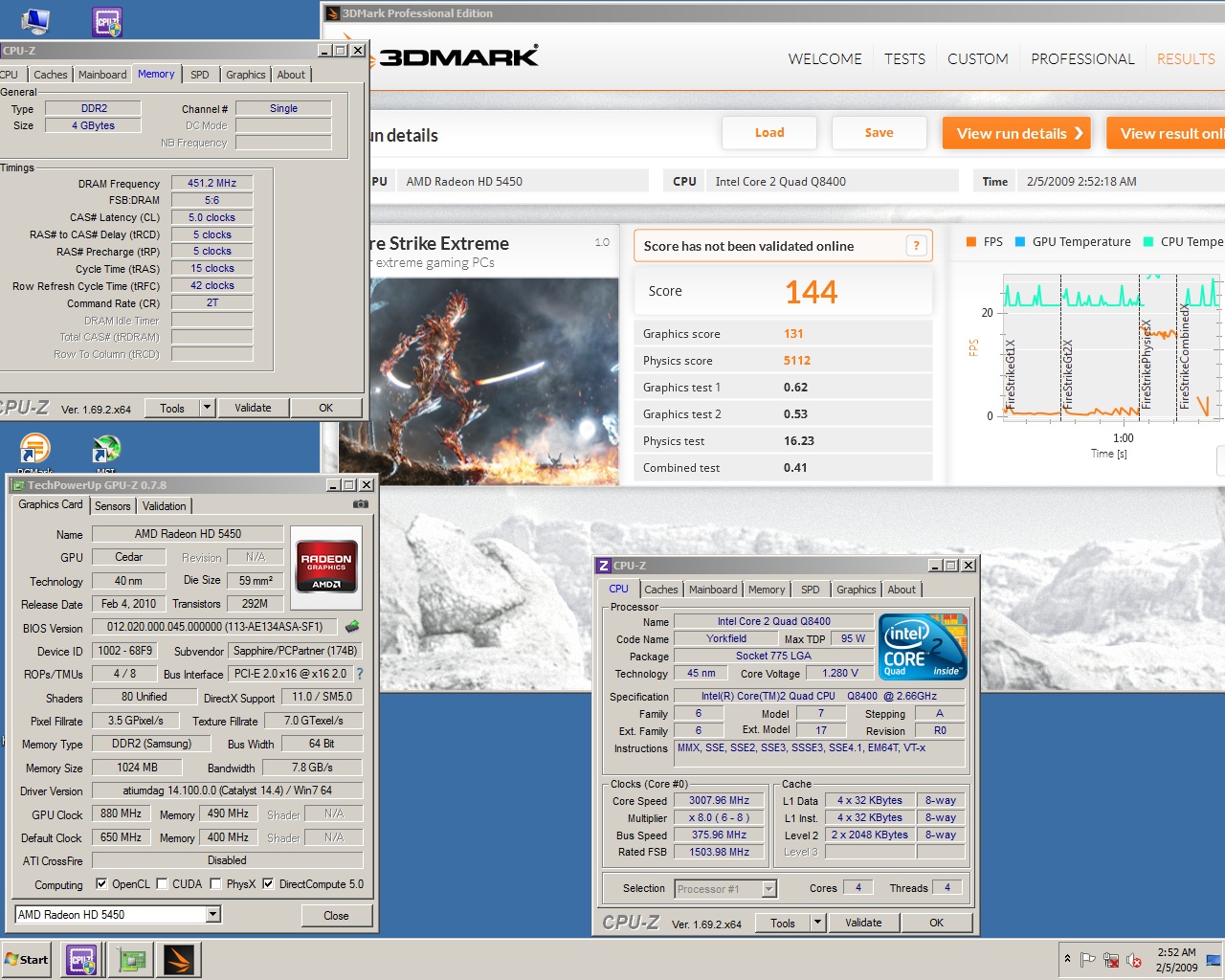This screenshot has width=1225, height=980.
Task: Switch to Sensors tab in GPU-Z
Action: (x=113, y=506)
